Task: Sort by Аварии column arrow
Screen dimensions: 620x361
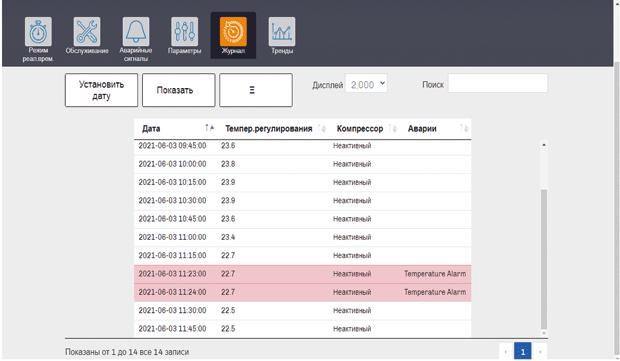Action: click(x=464, y=128)
